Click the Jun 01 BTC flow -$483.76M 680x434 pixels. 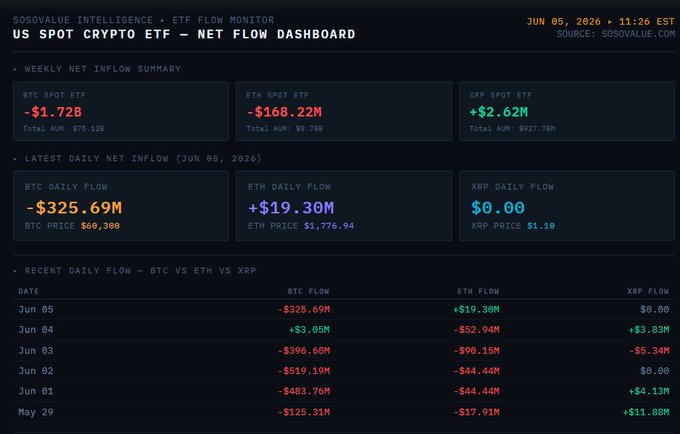pyautogui.click(x=304, y=392)
